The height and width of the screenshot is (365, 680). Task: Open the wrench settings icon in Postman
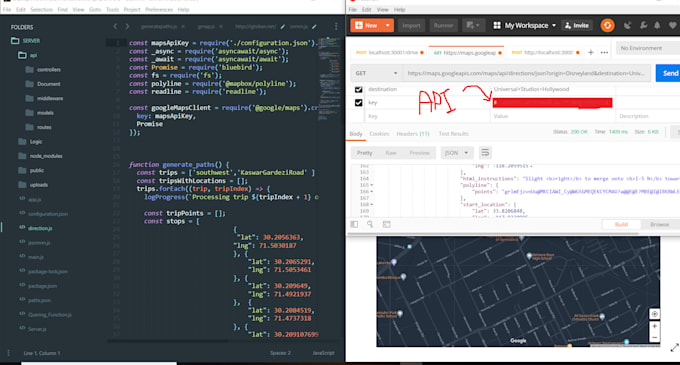click(643, 26)
